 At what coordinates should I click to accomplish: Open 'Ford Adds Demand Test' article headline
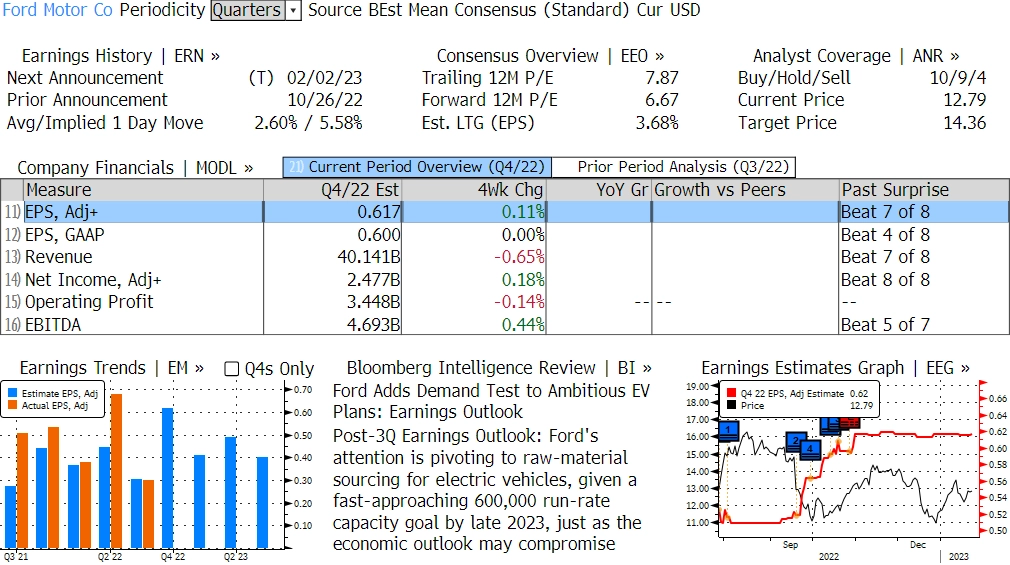(491, 401)
